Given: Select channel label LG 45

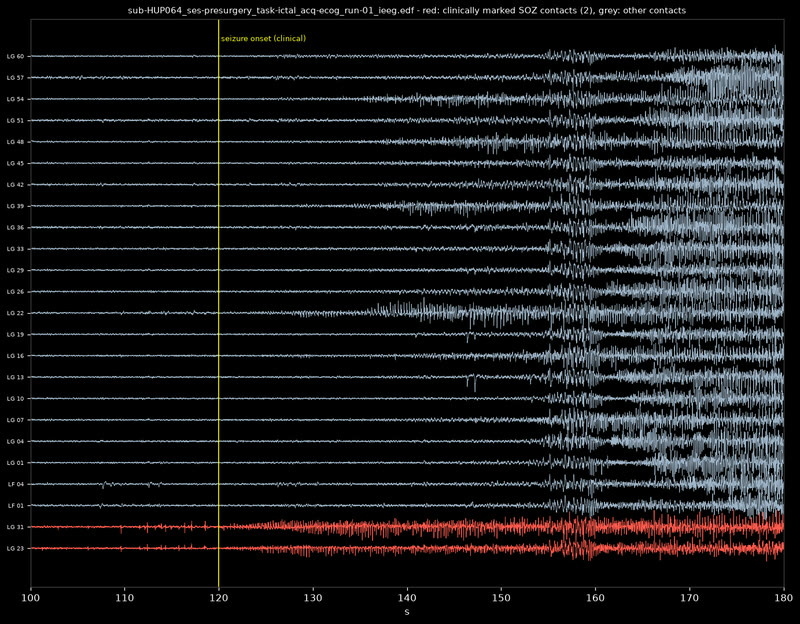Looking at the screenshot, I should [x=15, y=164].
